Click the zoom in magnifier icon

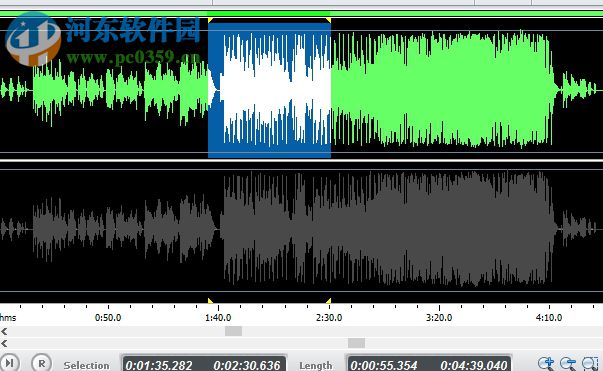[x=546, y=363]
